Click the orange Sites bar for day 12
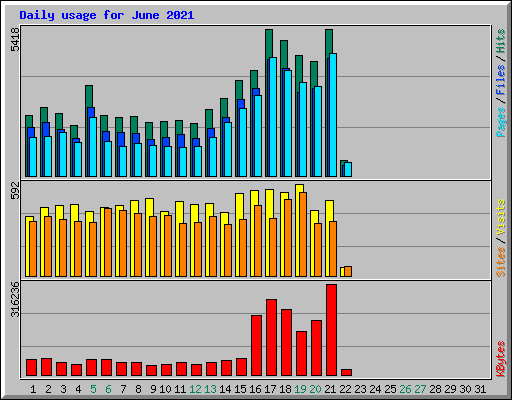This screenshot has width=512, height=400. point(198,249)
